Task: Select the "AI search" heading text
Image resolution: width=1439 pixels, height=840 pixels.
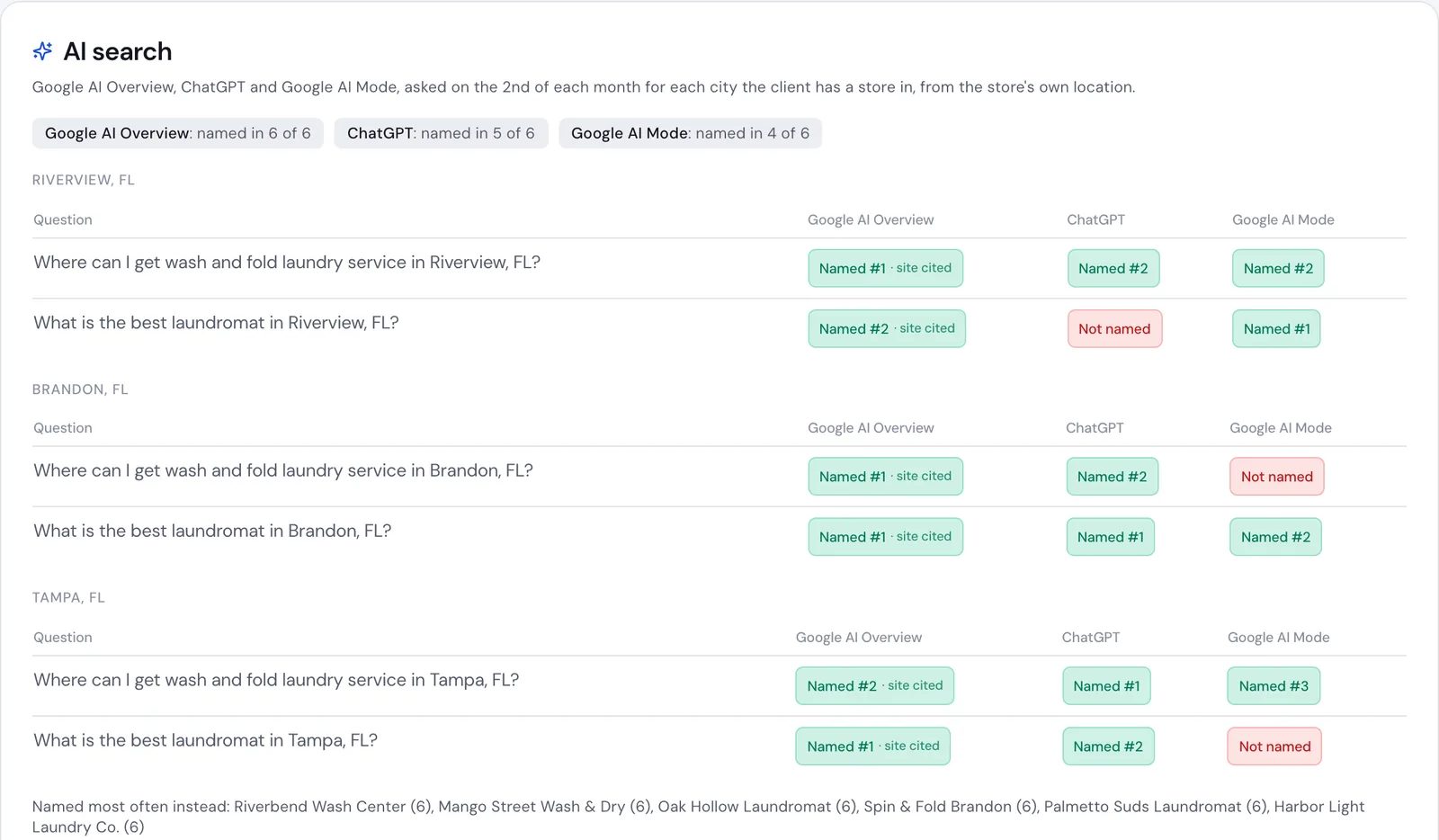Action: click(x=118, y=51)
